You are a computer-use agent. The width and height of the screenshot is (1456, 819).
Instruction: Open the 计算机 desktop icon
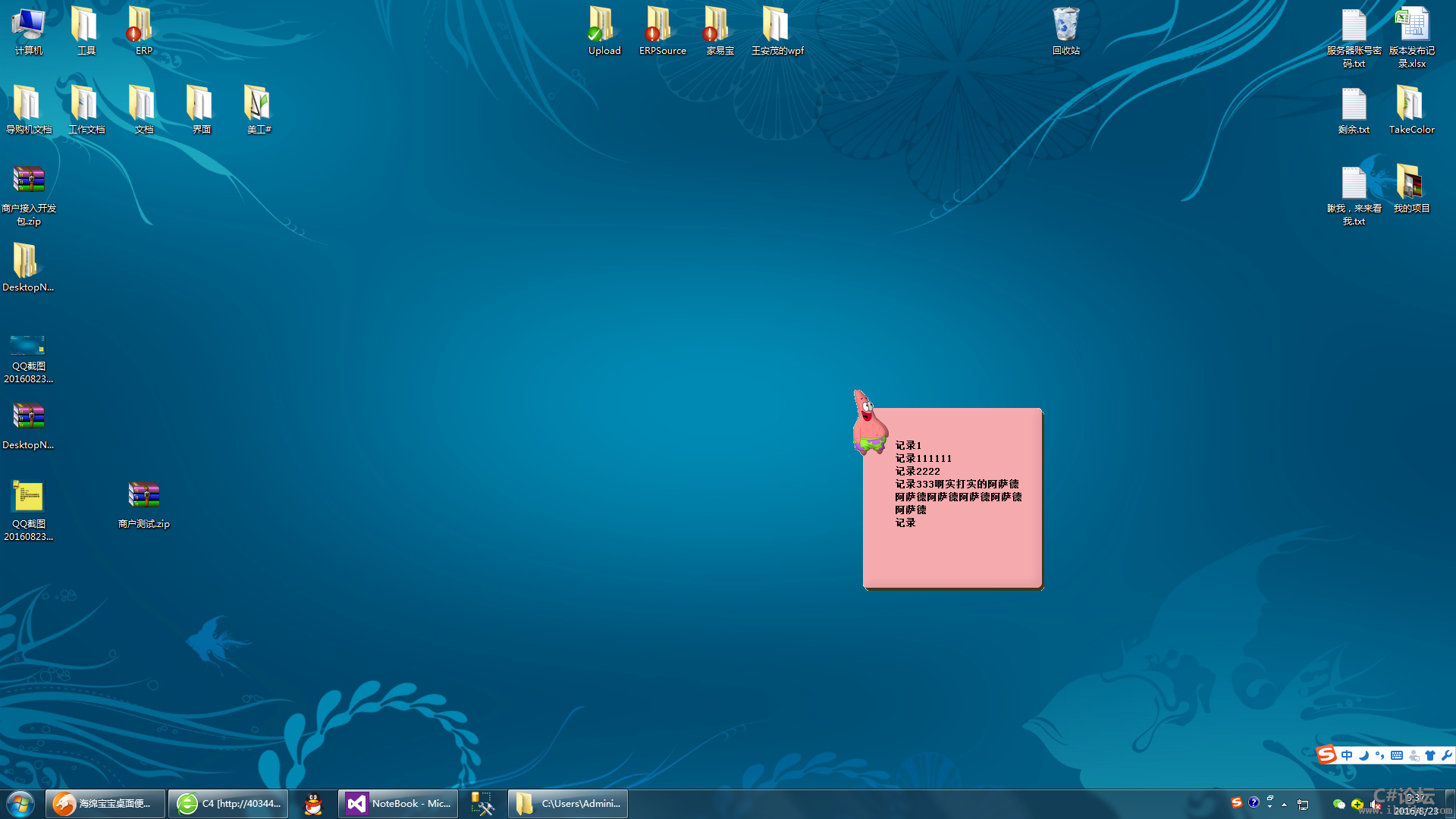[x=29, y=31]
